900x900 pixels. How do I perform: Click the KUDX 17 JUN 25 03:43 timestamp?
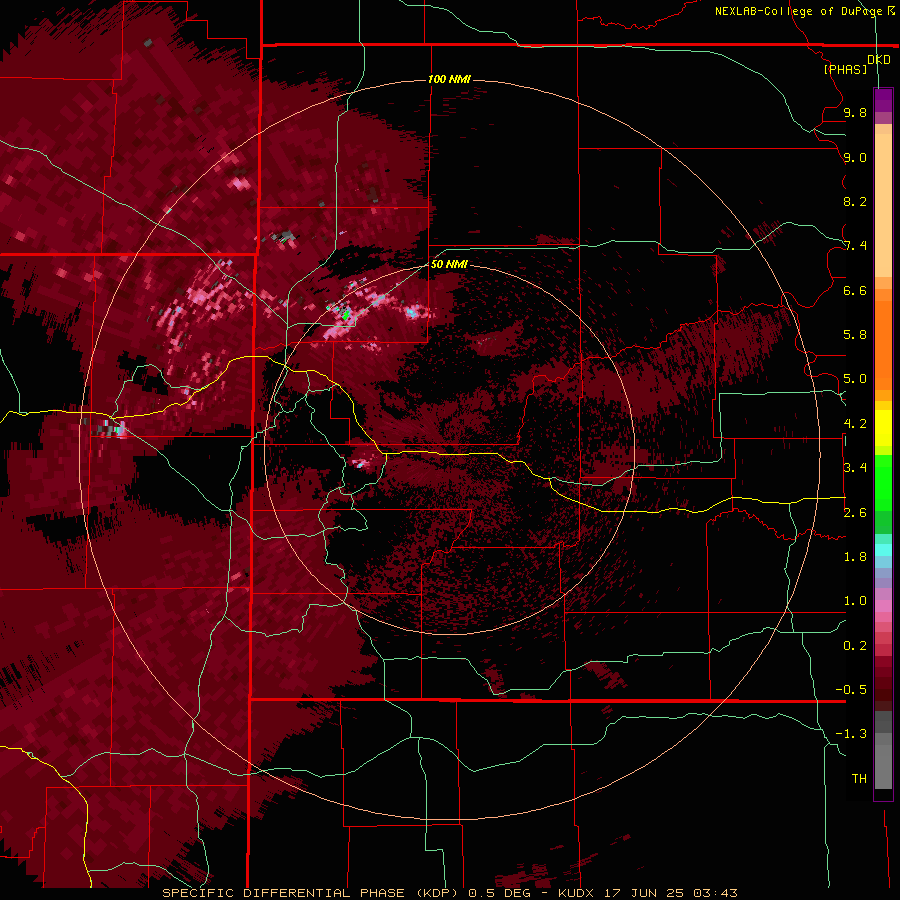coord(648,893)
